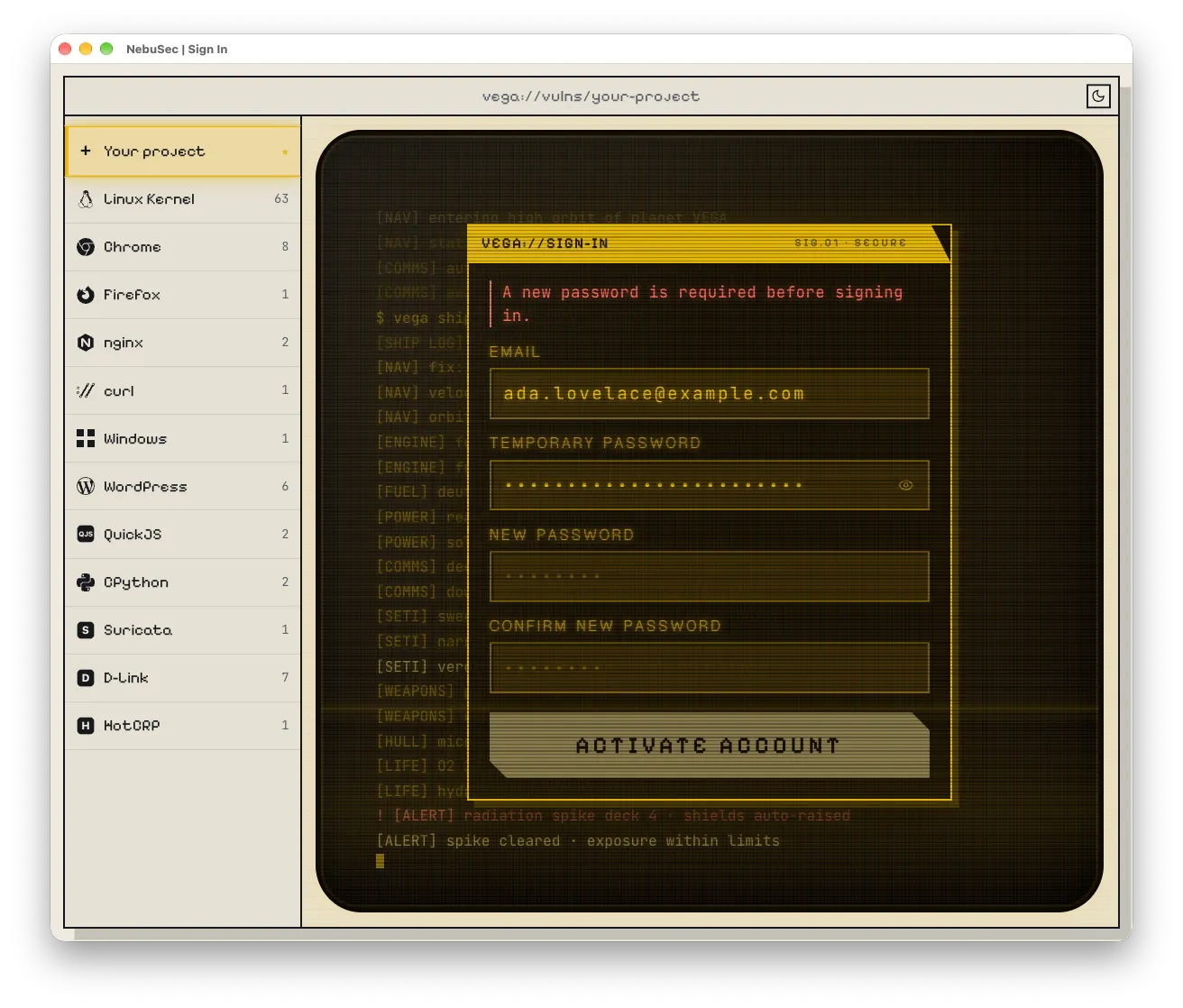This screenshot has width=1183, height=1008.
Task: Focus the New Password field
Action: pyautogui.click(x=709, y=576)
